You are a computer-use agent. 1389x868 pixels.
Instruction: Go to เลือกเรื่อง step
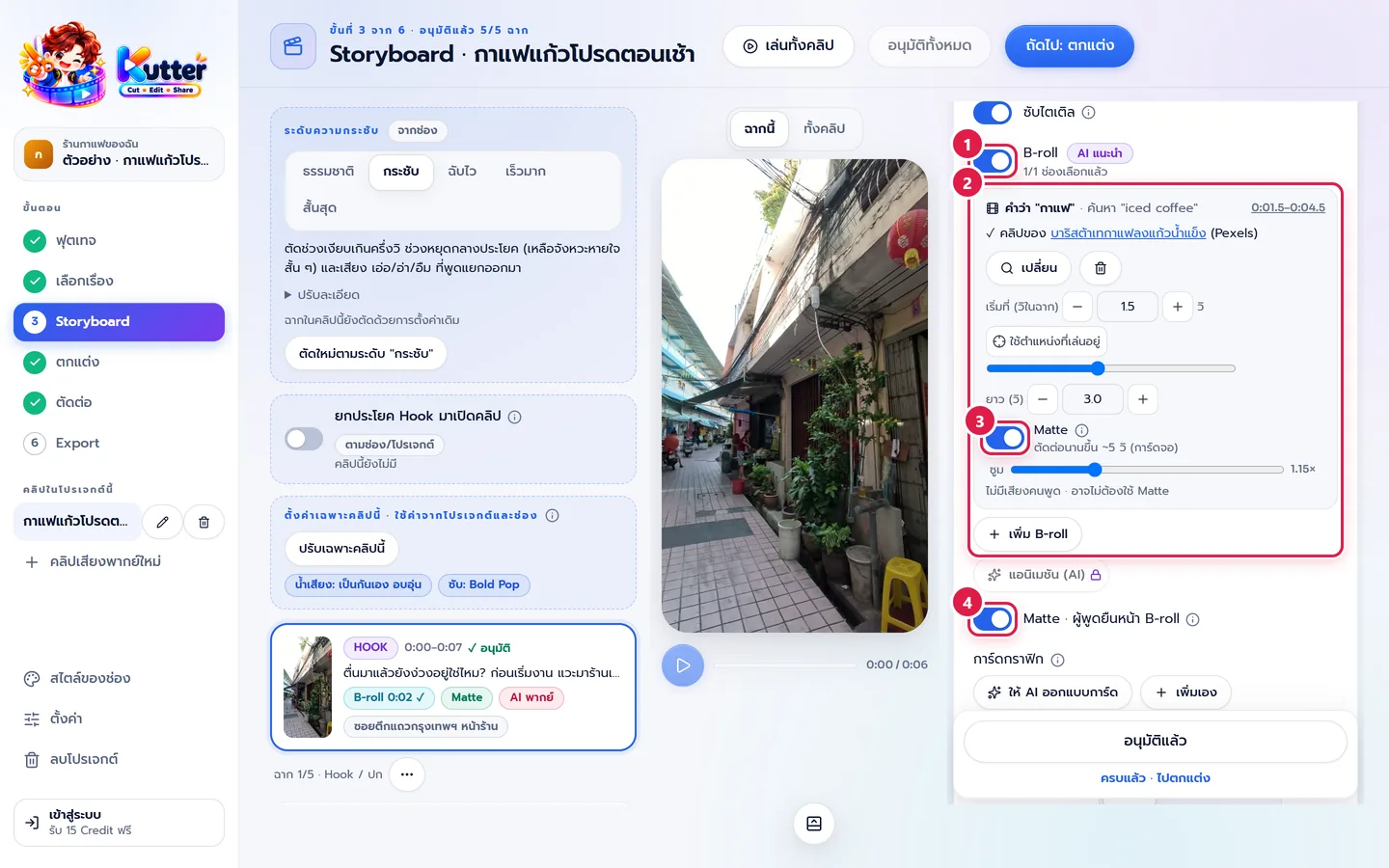(x=119, y=281)
